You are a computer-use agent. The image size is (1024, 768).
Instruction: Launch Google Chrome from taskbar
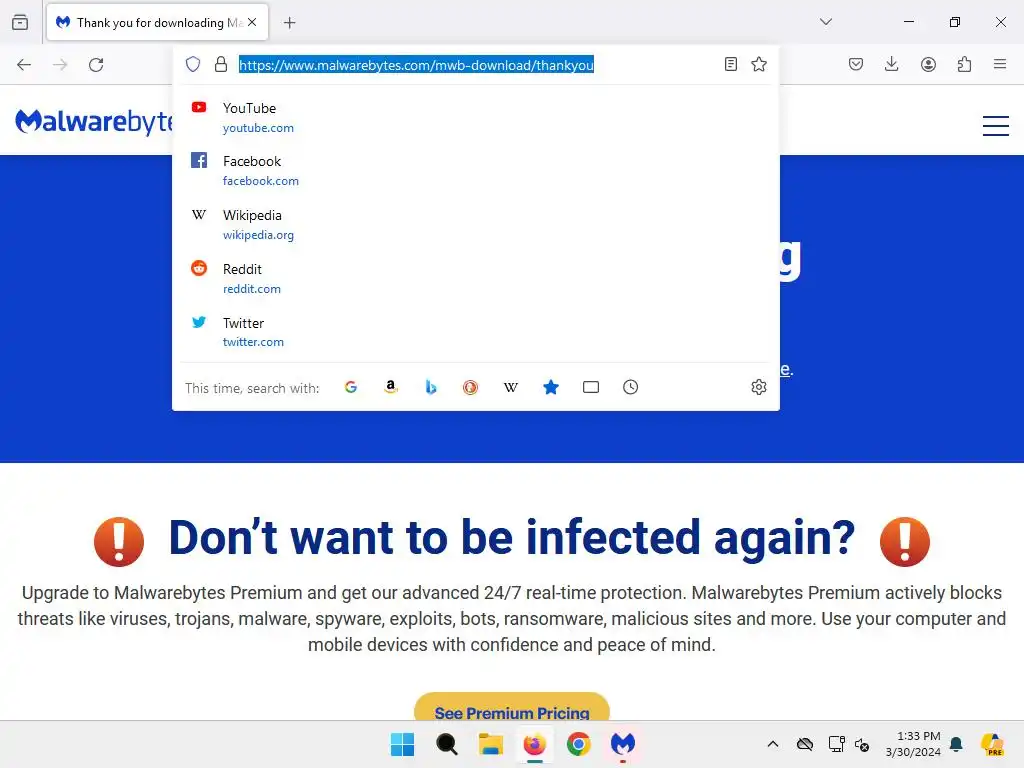(x=579, y=744)
